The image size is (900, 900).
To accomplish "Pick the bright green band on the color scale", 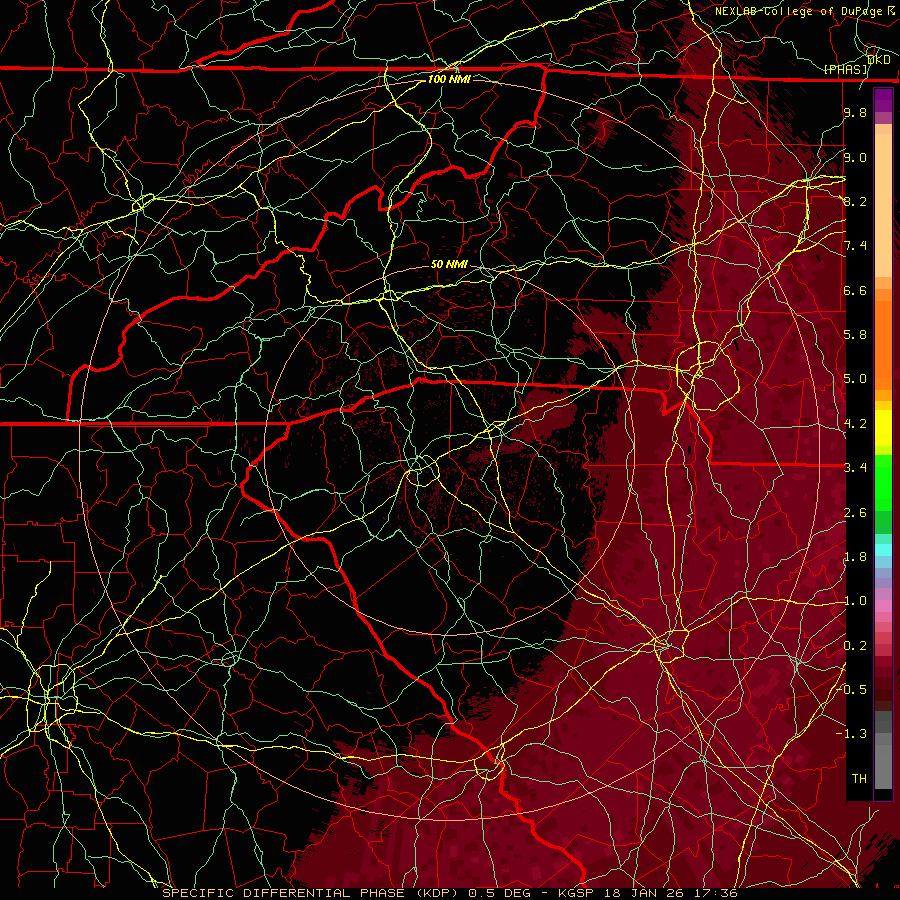I will pyautogui.click(x=883, y=482).
